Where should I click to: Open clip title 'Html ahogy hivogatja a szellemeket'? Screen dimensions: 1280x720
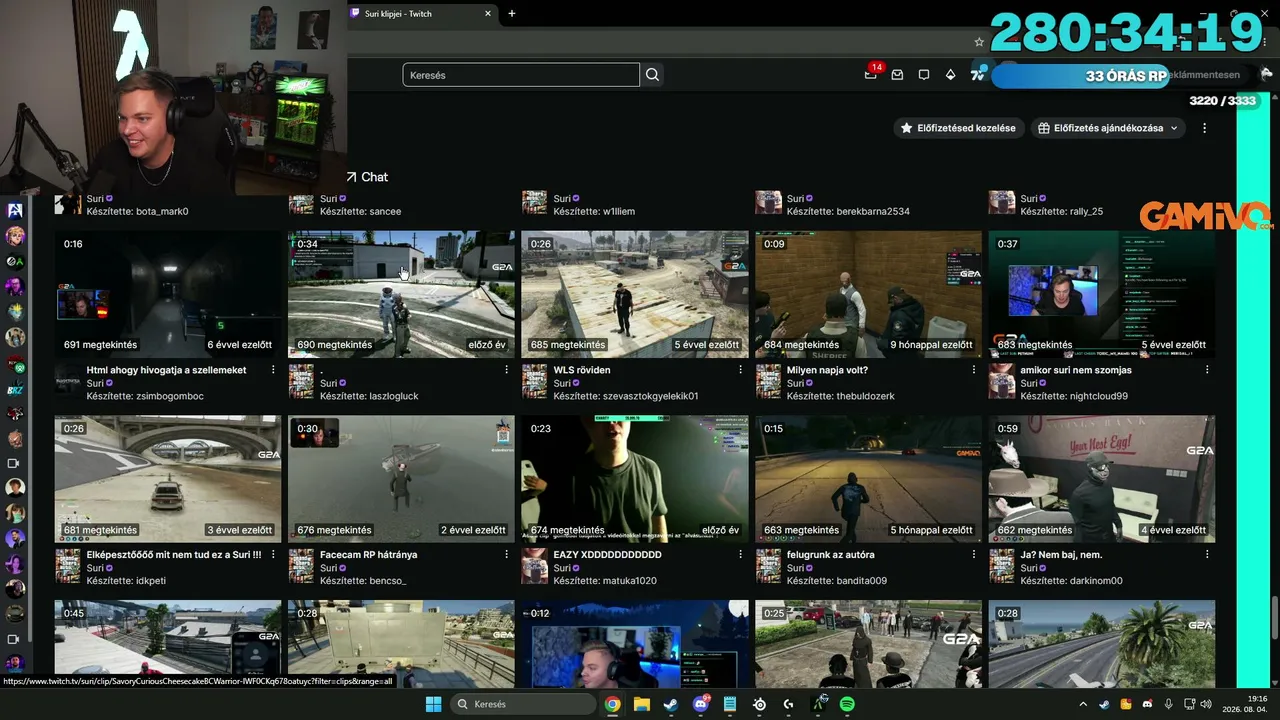pyautogui.click(x=166, y=370)
